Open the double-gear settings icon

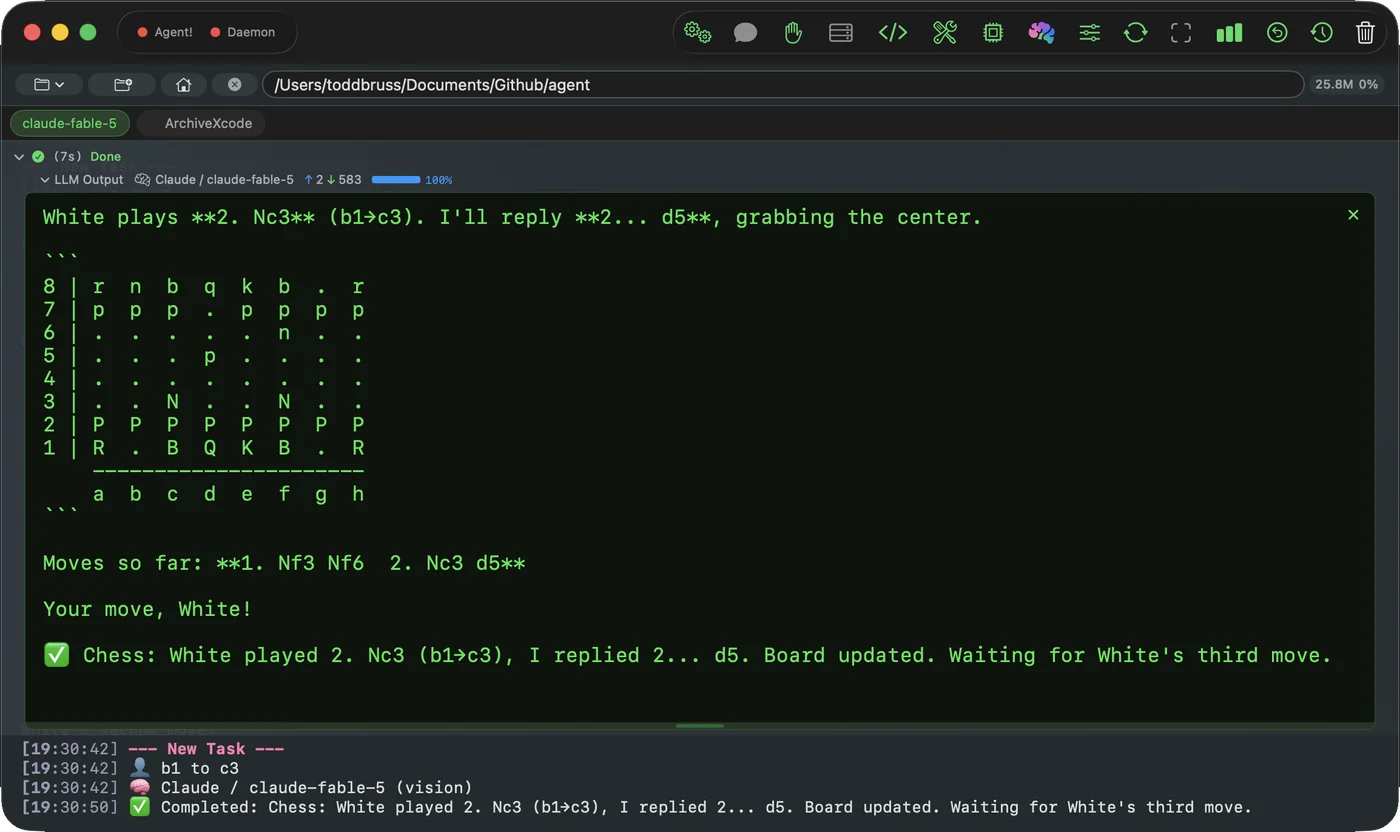pyautogui.click(x=697, y=33)
